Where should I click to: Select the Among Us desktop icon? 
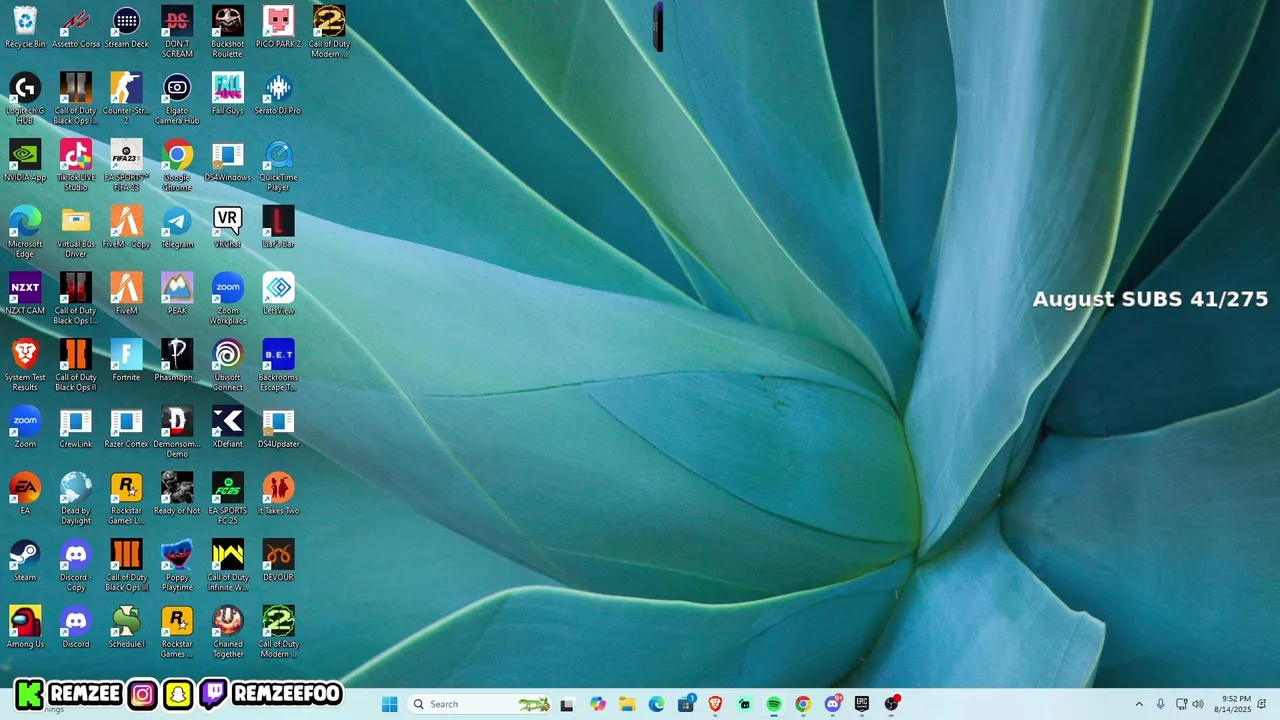(x=25, y=628)
